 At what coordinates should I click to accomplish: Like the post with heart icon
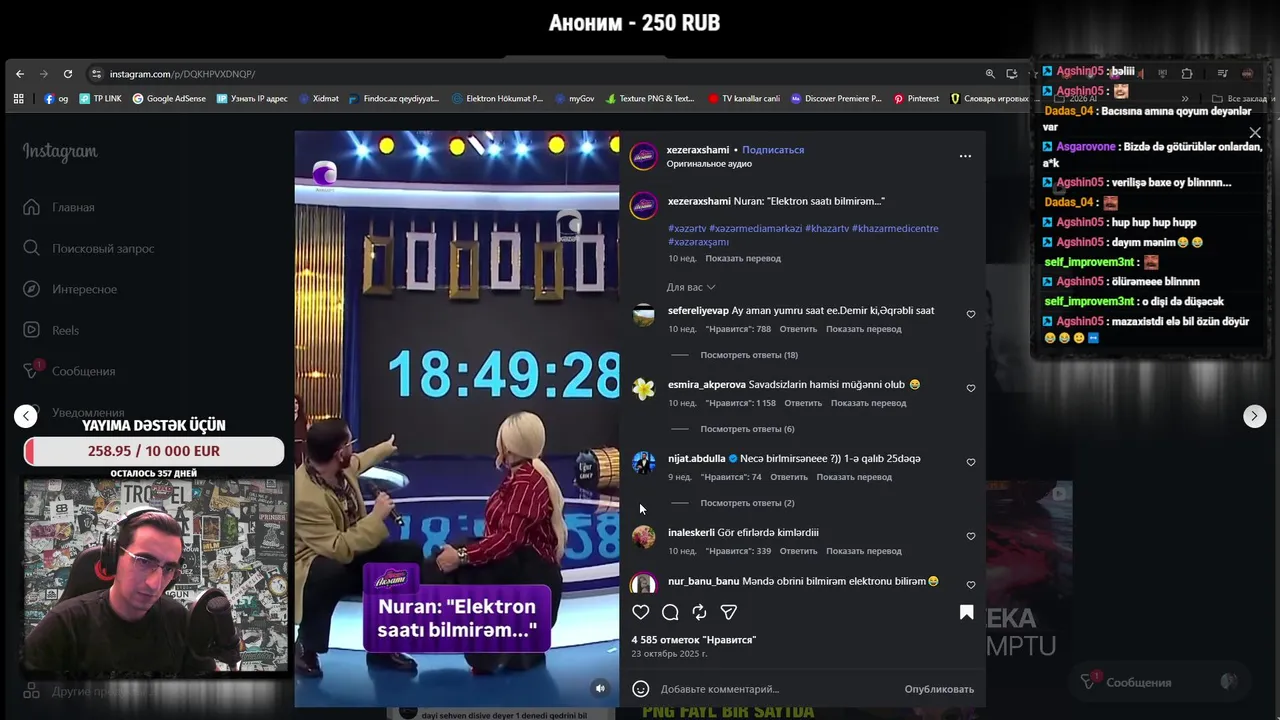(x=641, y=612)
